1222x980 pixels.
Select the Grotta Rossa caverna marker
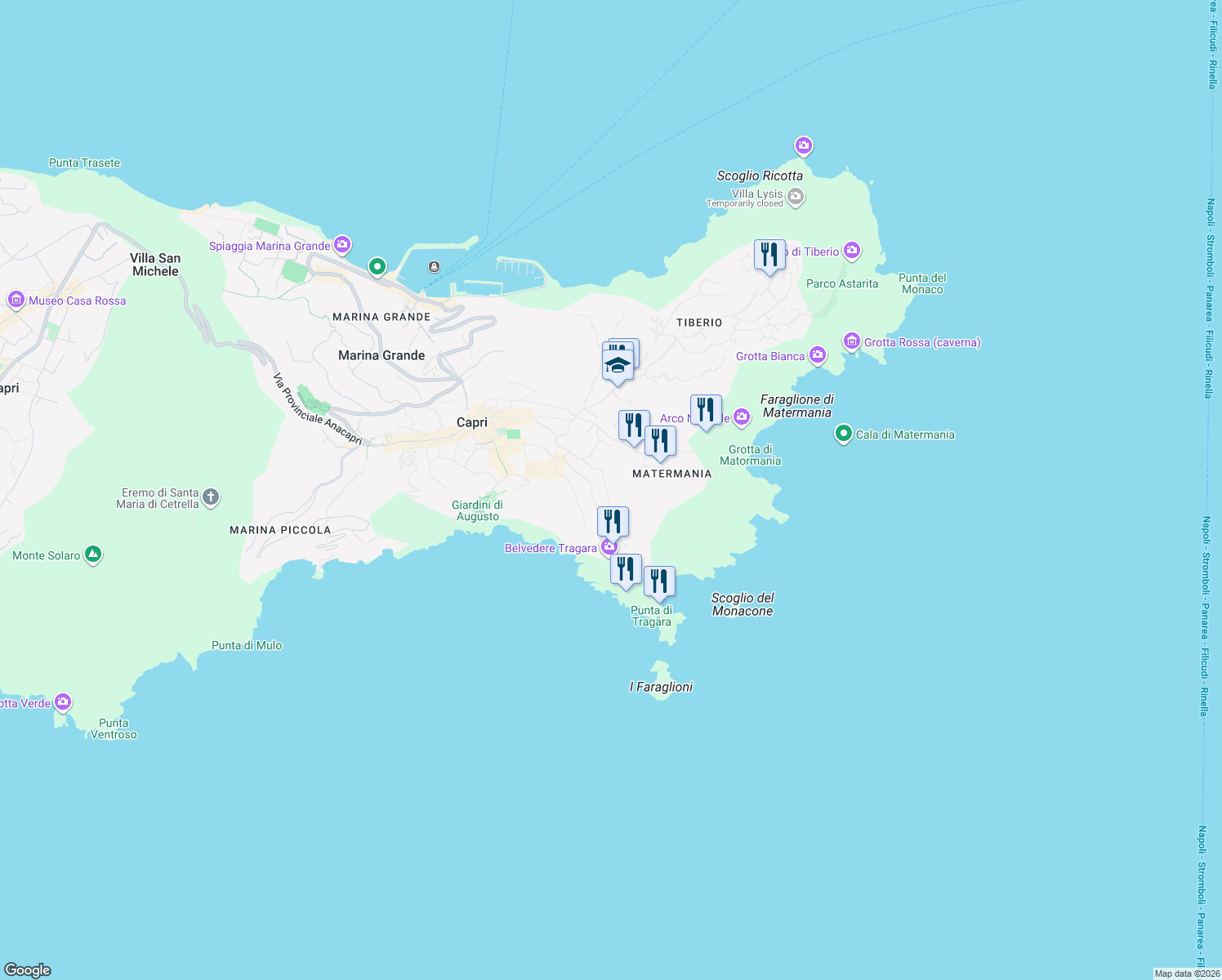(852, 341)
